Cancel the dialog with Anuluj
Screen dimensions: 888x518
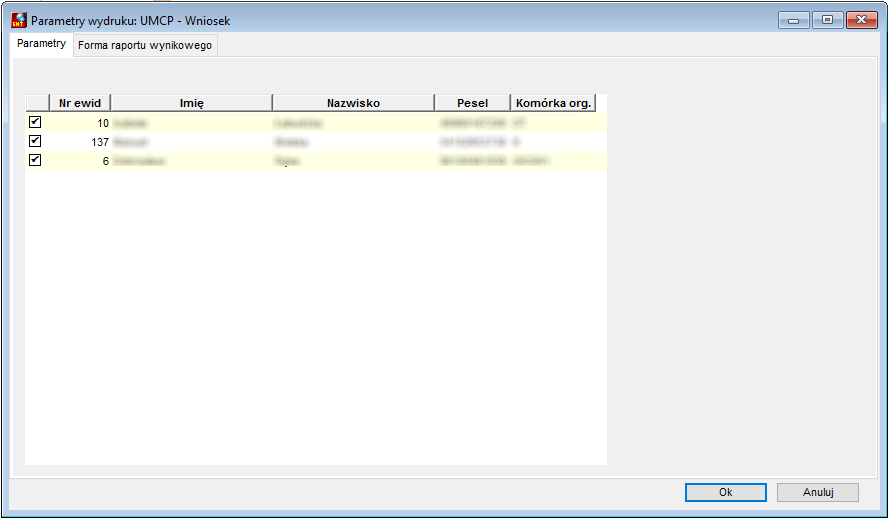[x=818, y=492]
